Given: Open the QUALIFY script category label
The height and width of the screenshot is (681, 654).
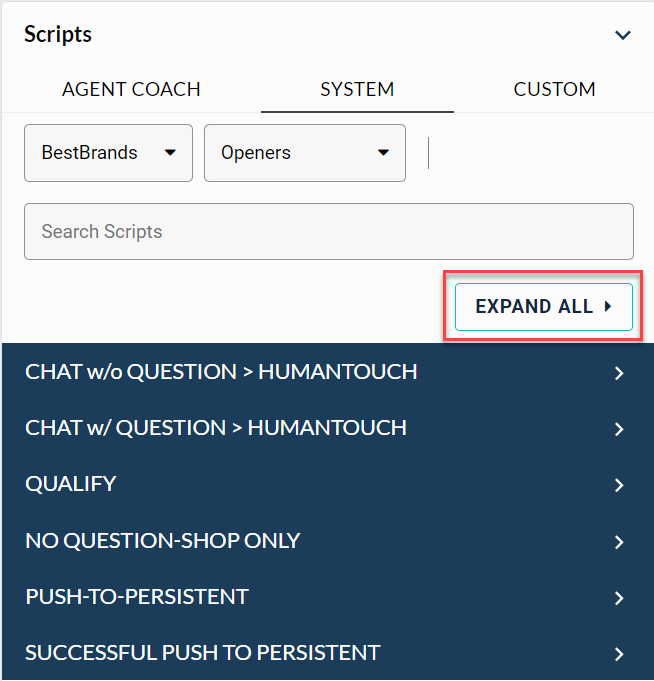Looking at the screenshot, I should (71, 484).
